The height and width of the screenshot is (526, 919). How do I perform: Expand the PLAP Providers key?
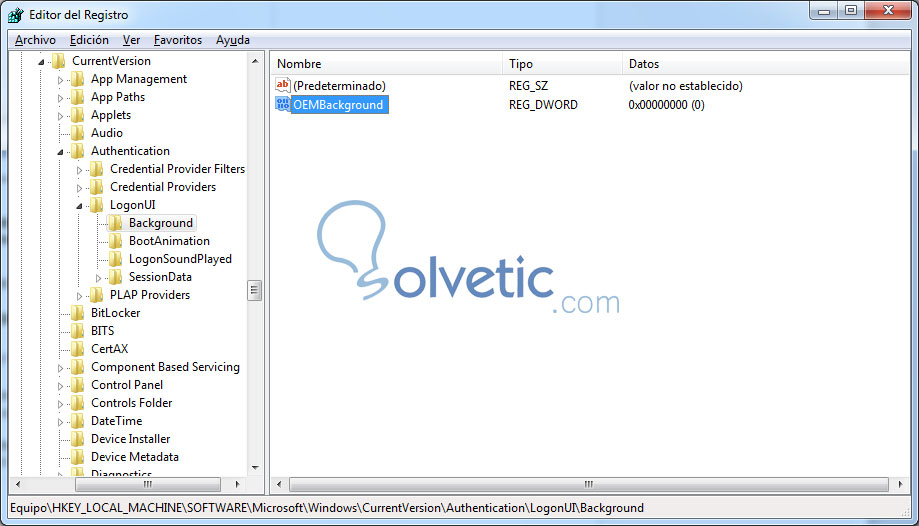(79, 296)
